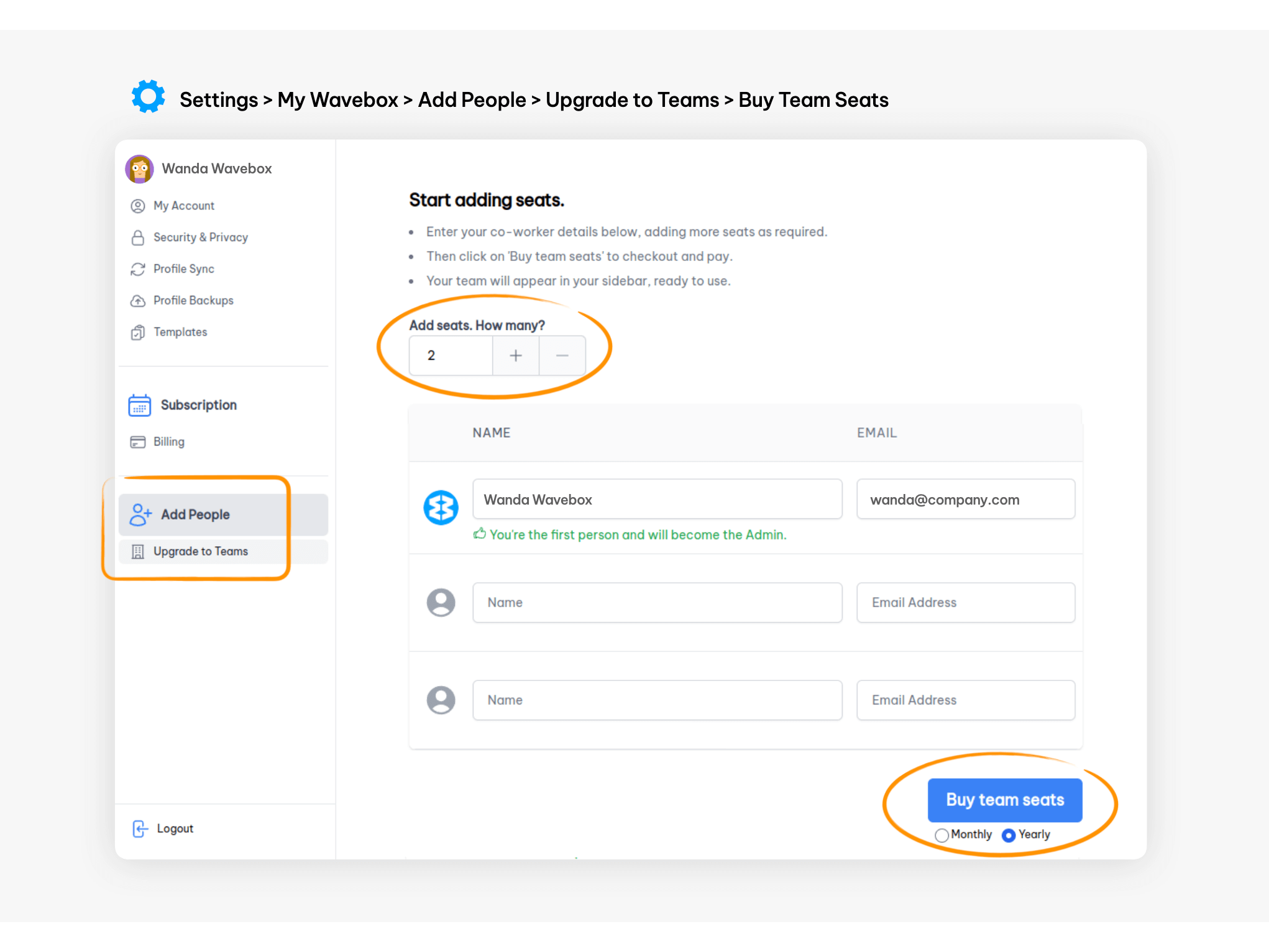Decrease seat count with the minus button
The height and width of the screenshot is (952, 1269).
(x=562, y=355)
